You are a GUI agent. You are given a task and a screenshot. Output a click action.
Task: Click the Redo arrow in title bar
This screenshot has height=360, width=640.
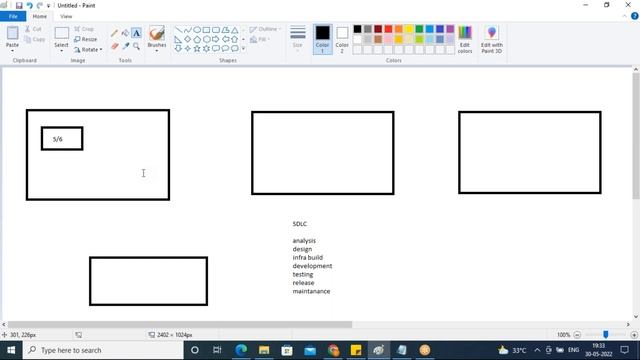coord(40,5)
